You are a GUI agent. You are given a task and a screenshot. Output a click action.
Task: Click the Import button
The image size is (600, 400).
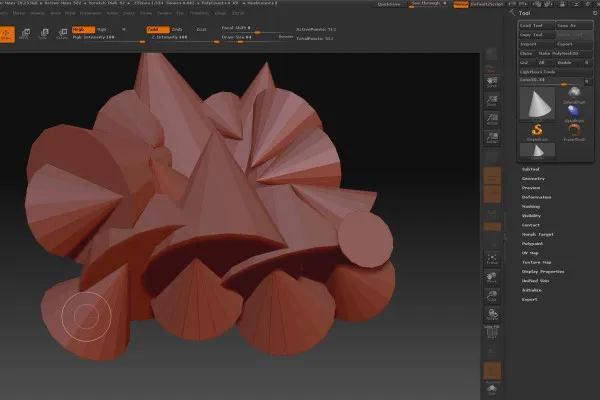click(x=536, y=44)
